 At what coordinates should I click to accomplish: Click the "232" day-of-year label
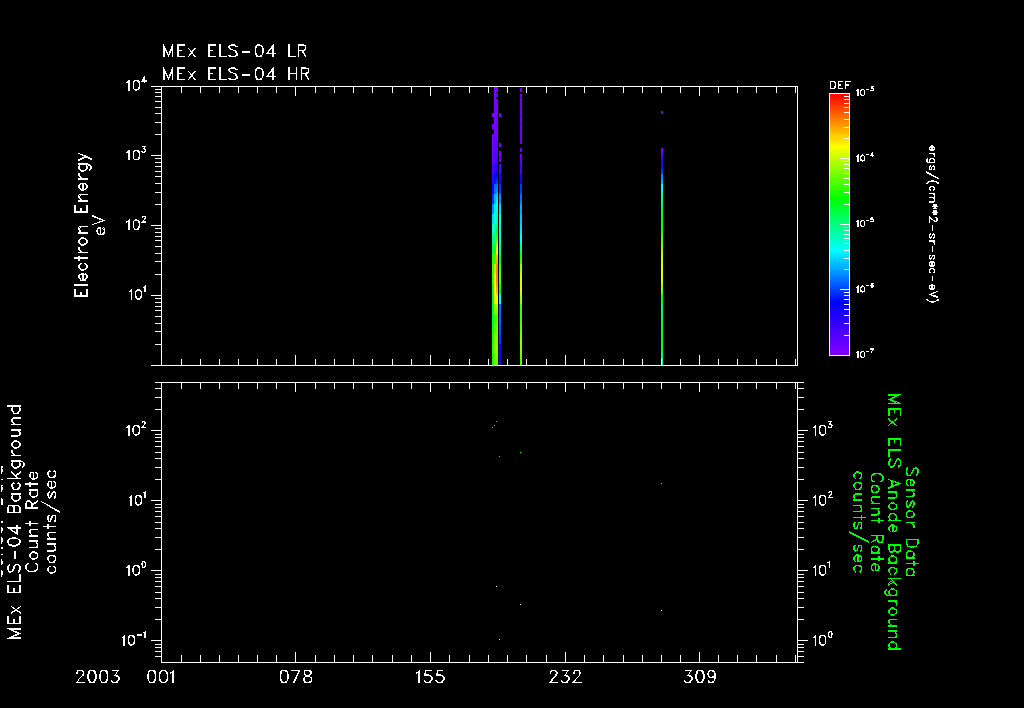(565, 677)
